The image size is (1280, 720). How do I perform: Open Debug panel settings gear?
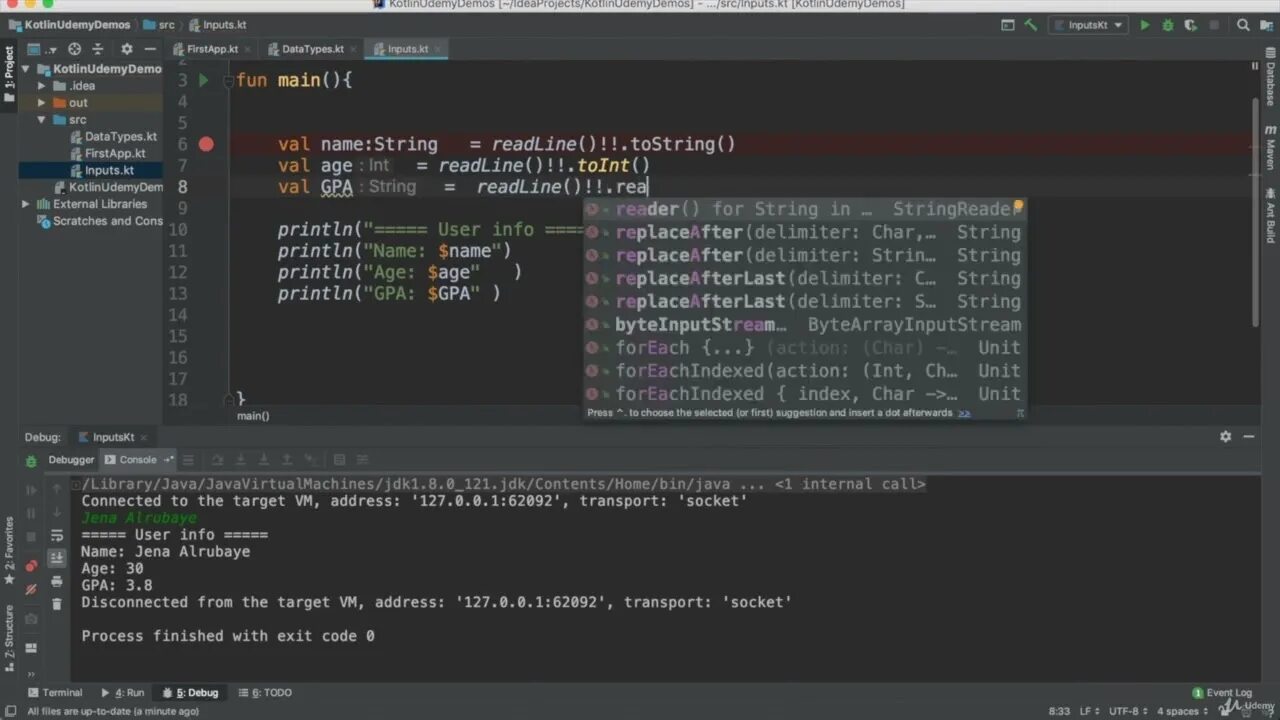(x=1225, y=437)
